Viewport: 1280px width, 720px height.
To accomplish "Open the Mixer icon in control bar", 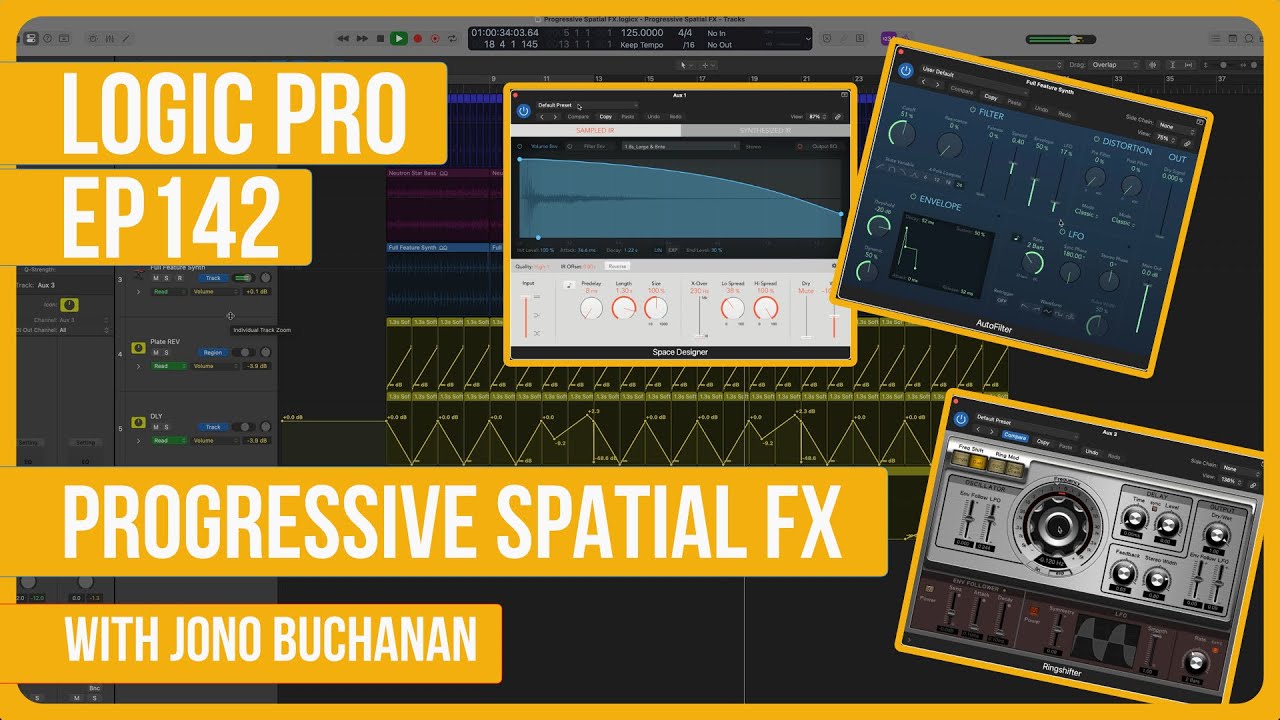I will coord(110,38).
